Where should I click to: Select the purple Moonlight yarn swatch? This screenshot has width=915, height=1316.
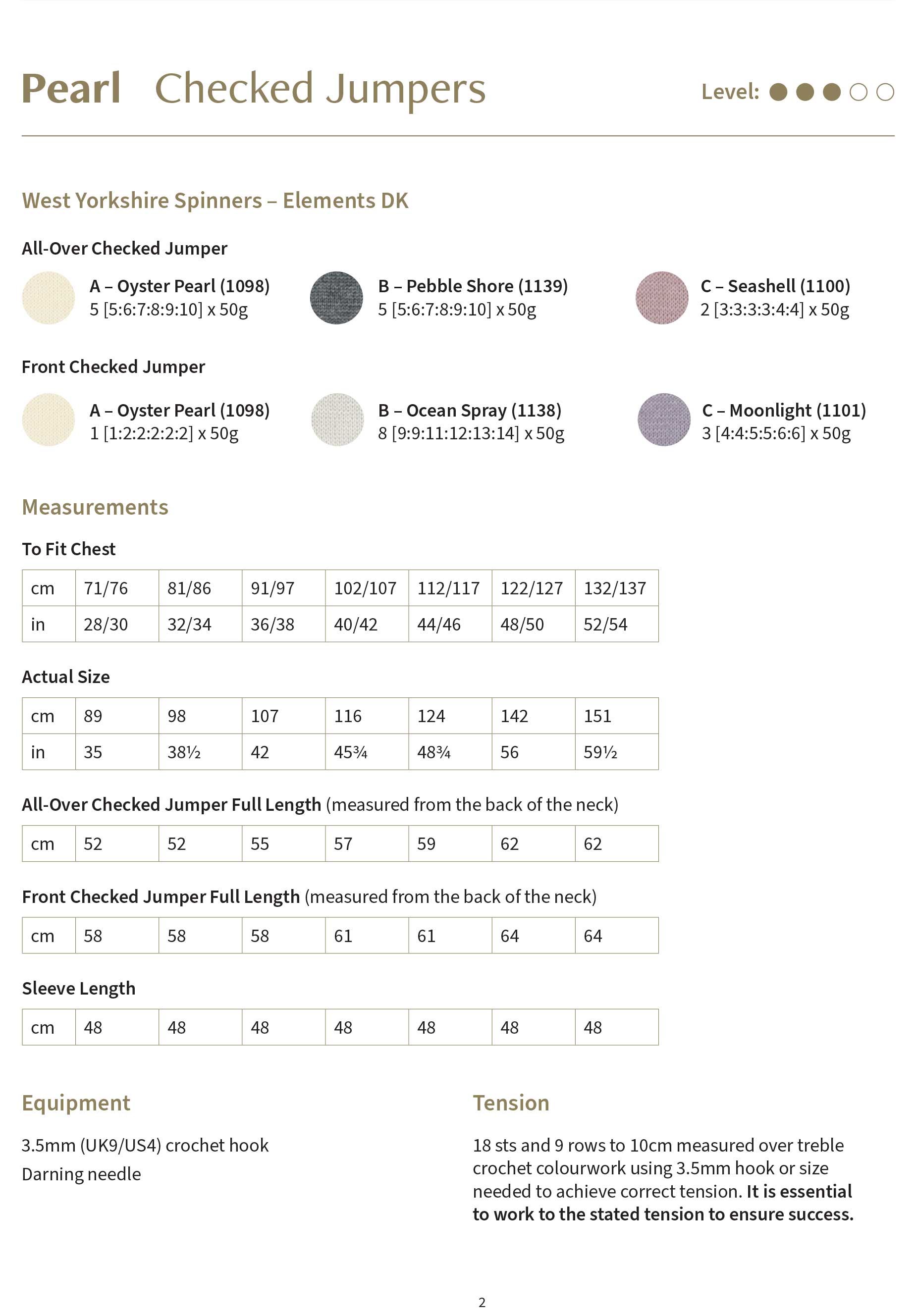[x=664, y=420]
